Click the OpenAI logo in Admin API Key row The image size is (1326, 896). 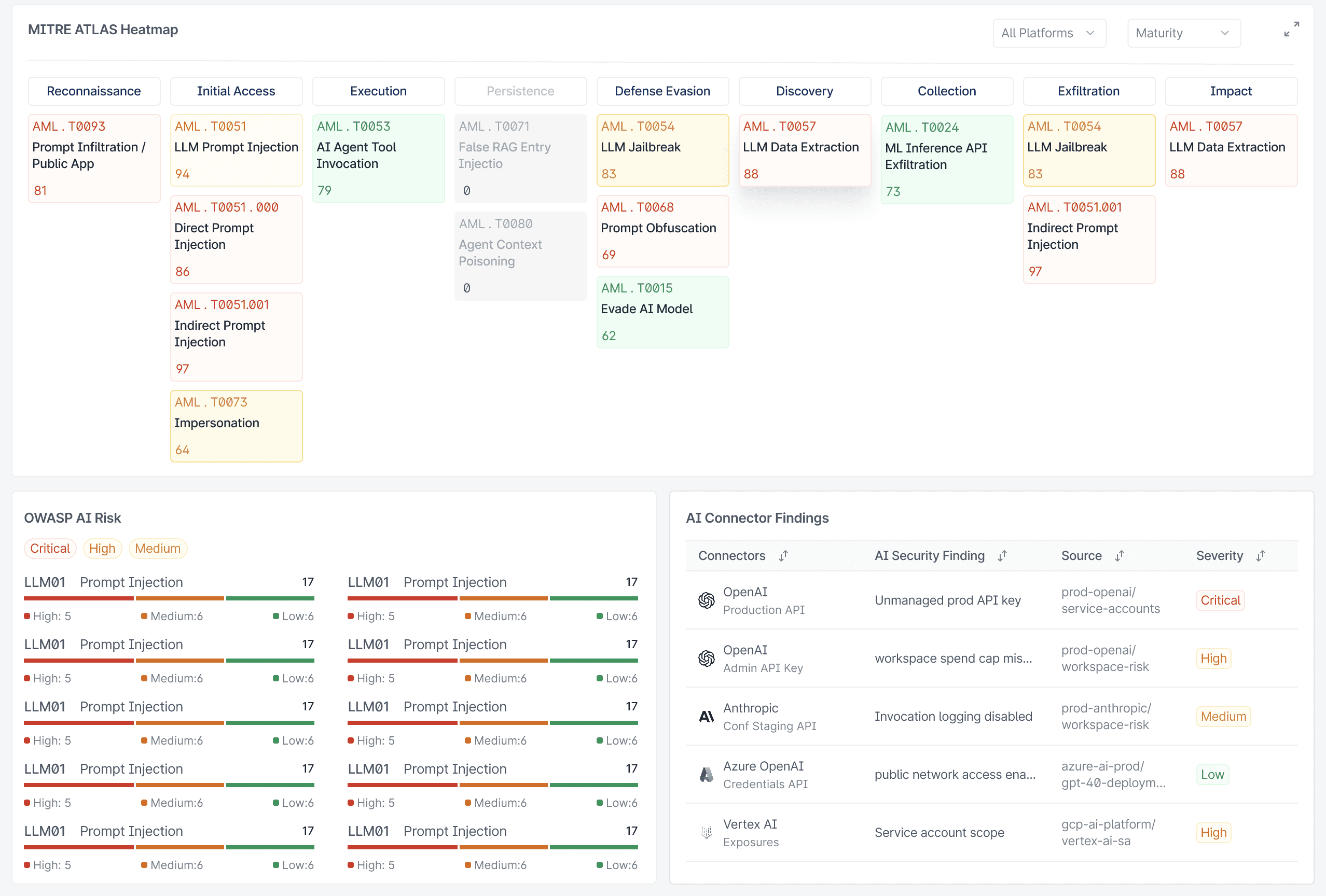(x=707, y=658)
